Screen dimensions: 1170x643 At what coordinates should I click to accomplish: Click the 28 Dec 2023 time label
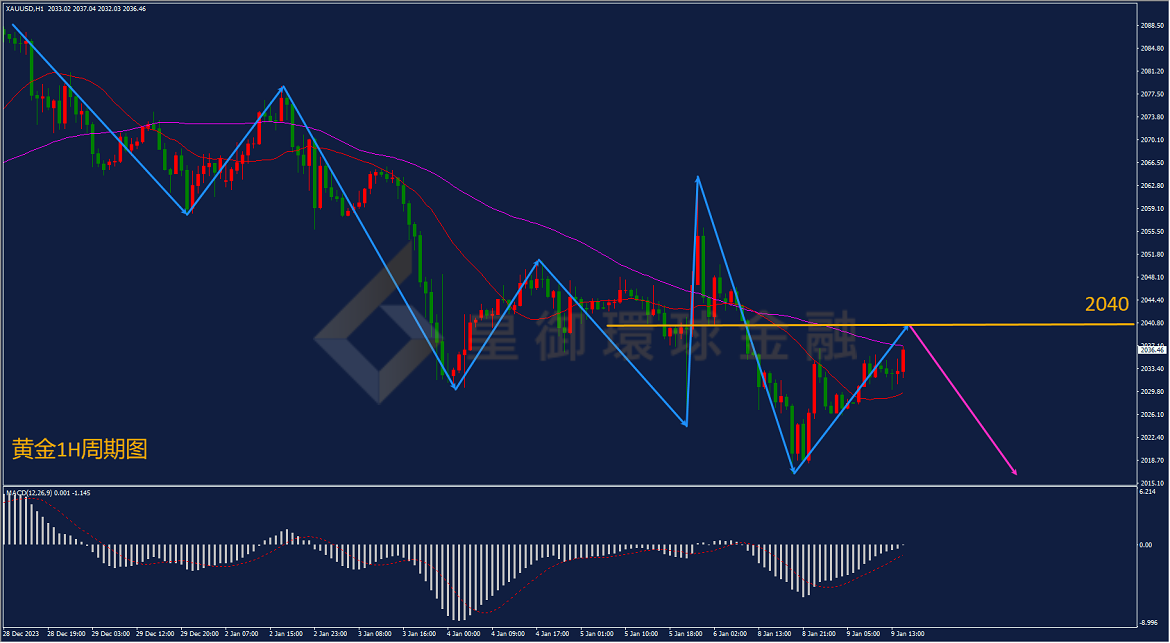click(21, 633)
